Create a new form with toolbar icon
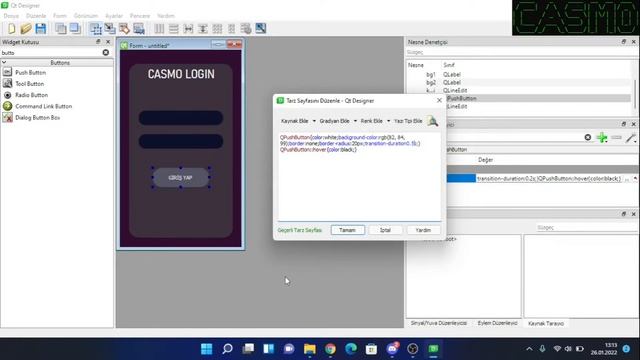Screen dimensions: 640x360 coord(11,28)
